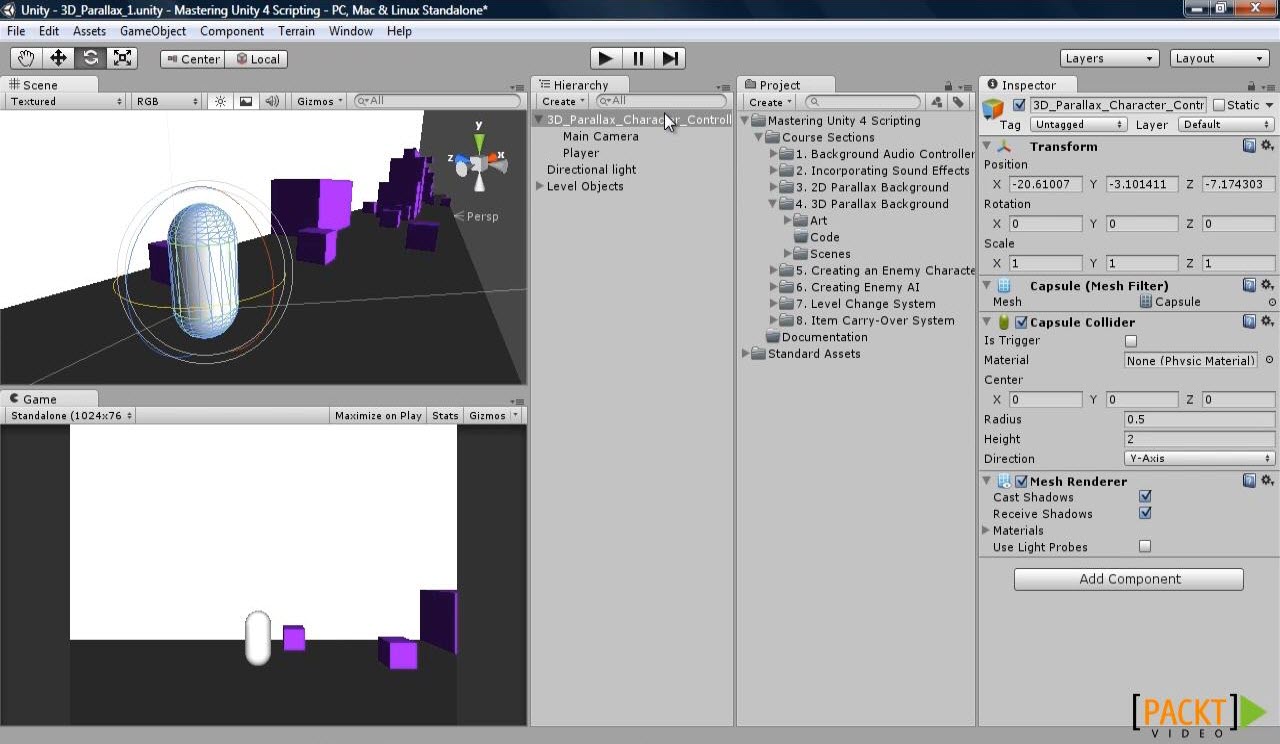
Task: Click the Stats button in Game view
Action: tap(446, 416)
